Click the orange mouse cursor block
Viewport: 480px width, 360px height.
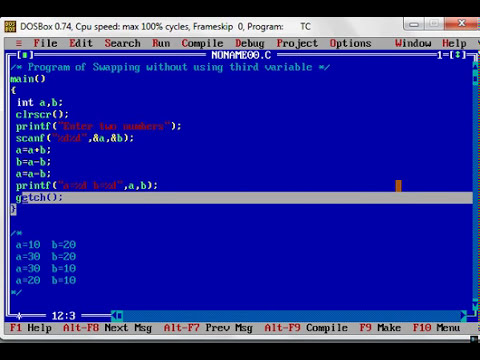tap(398, 186)
